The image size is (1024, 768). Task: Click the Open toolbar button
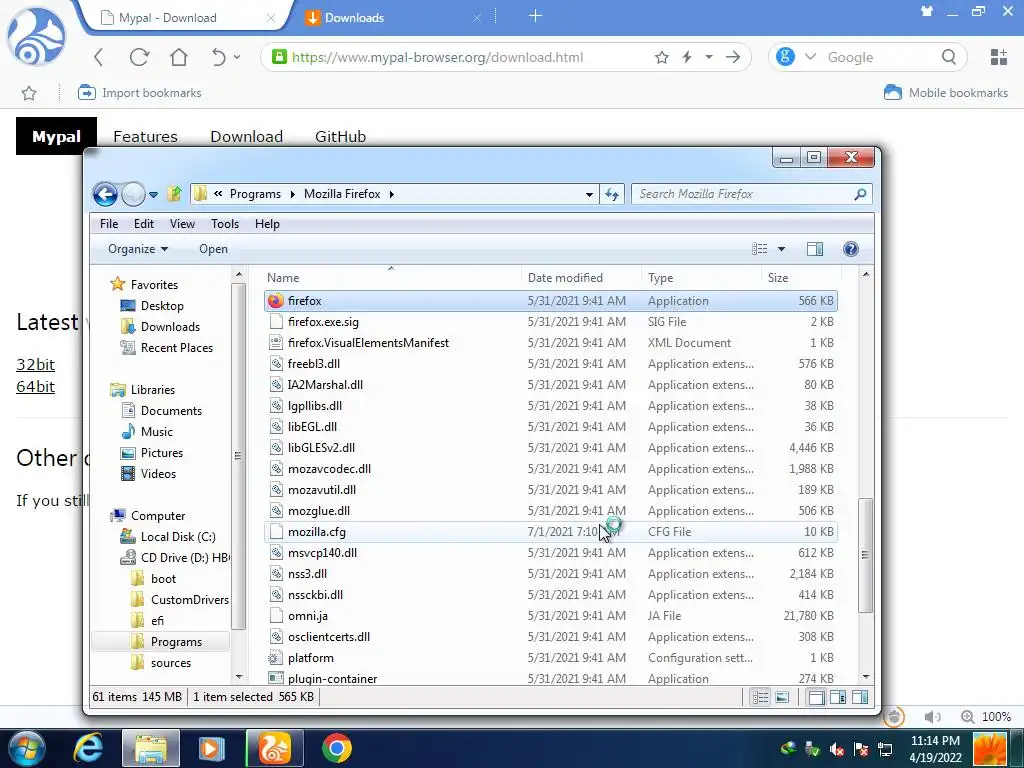(214, 249)
